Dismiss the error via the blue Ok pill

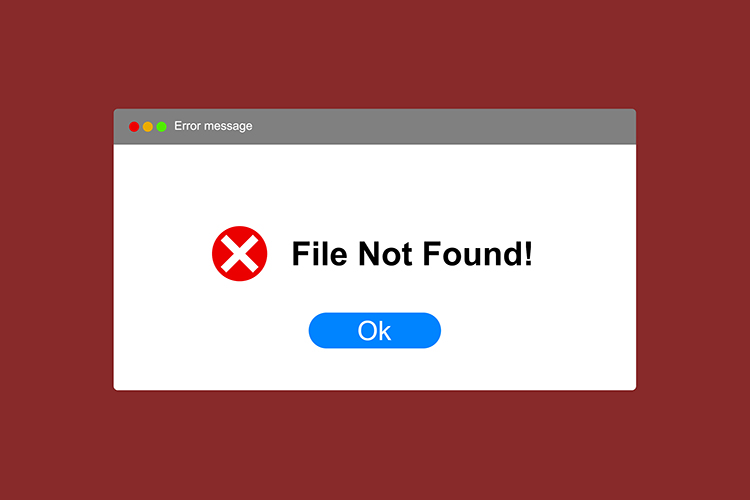point(375,331)
